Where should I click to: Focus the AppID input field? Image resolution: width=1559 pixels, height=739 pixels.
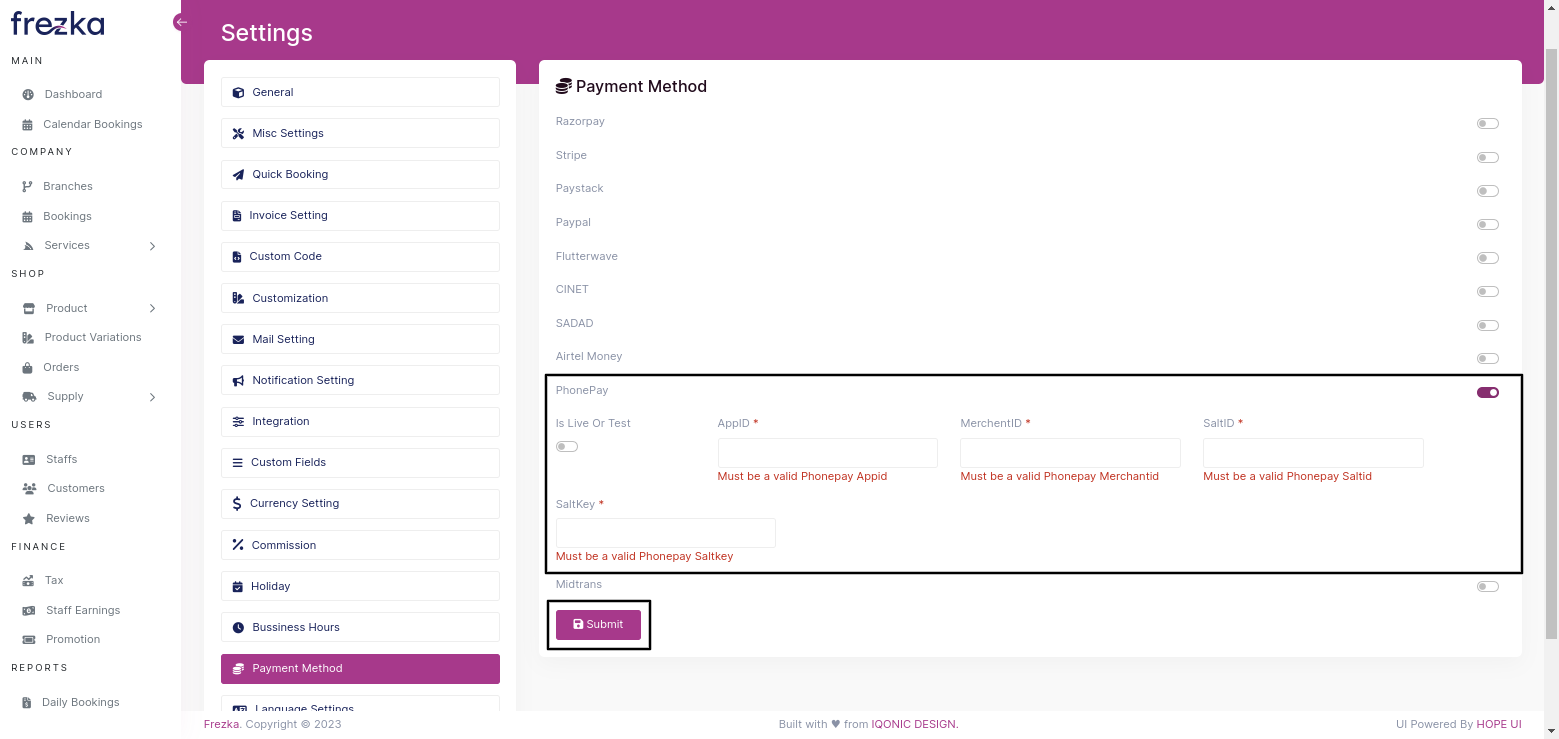(828, 453)
